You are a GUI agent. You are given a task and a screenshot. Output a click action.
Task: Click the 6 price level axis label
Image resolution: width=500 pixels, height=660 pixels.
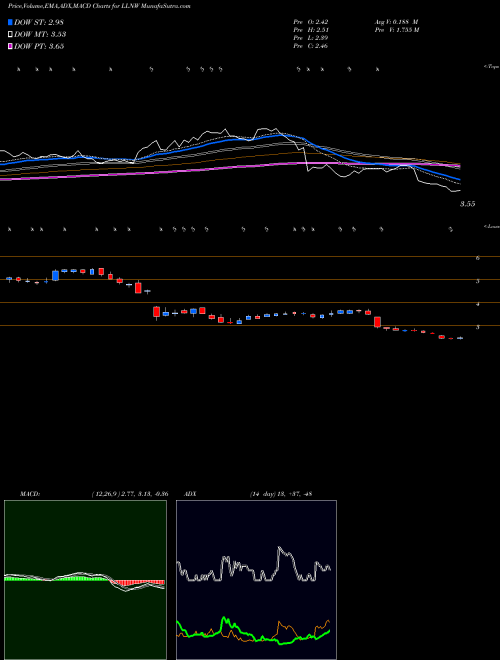coord(478,258)
